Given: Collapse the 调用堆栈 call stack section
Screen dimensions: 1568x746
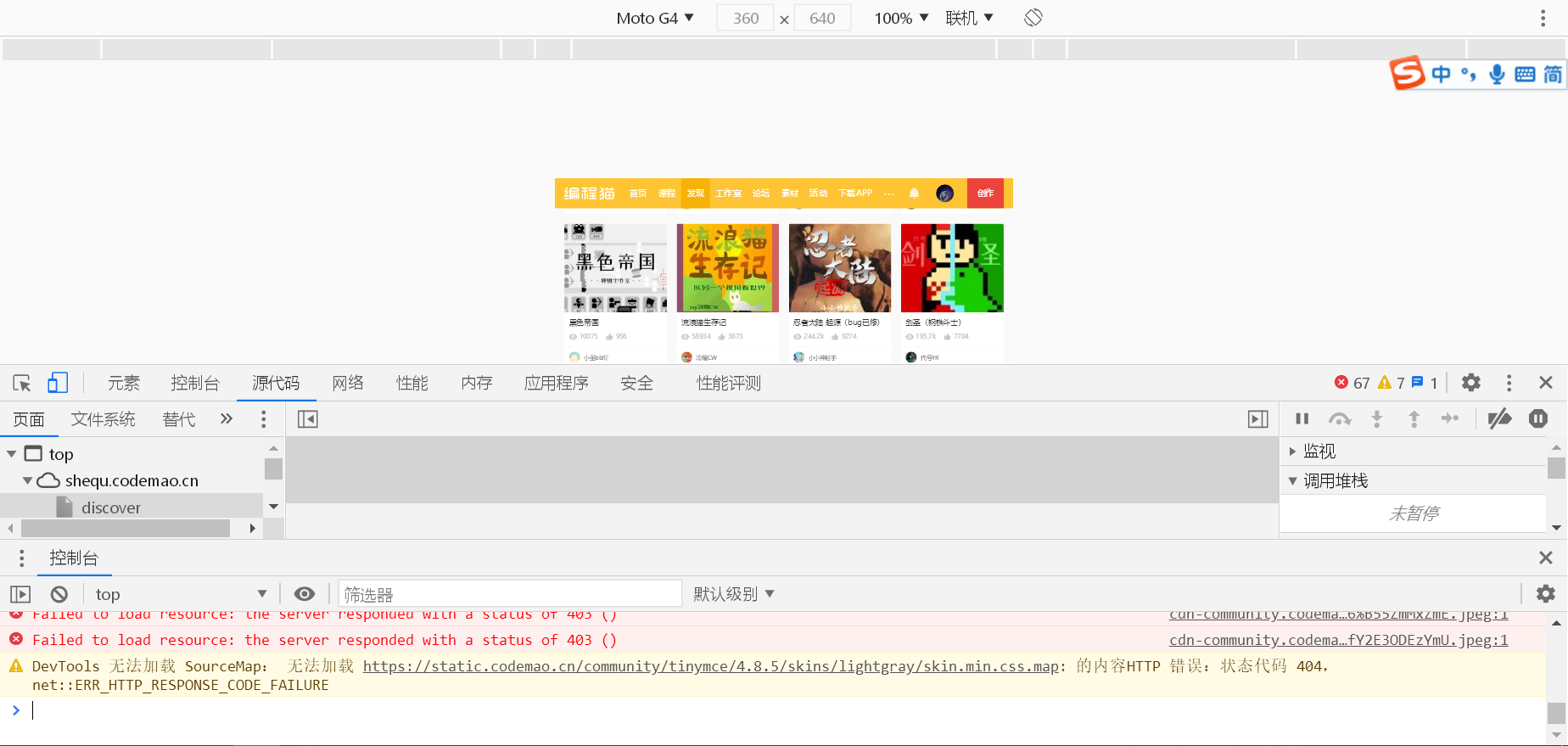Looking at the screenshot, I should click(x=1293, y=481).
